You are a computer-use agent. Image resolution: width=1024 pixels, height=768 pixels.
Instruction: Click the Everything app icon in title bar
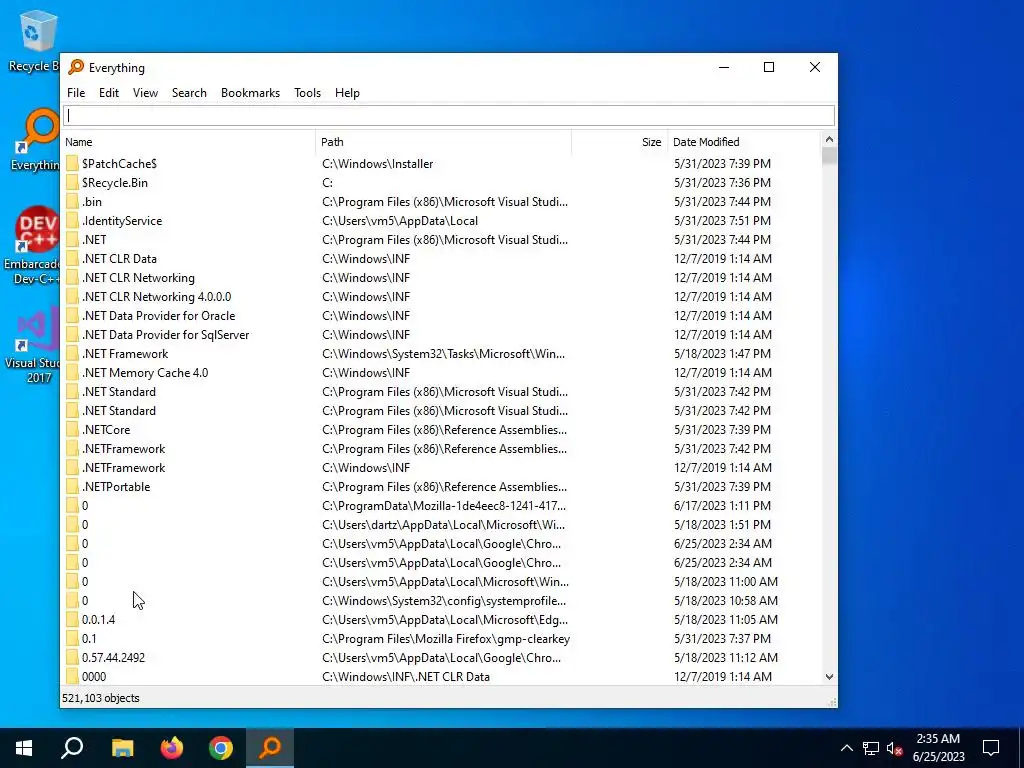pos(76,67)
